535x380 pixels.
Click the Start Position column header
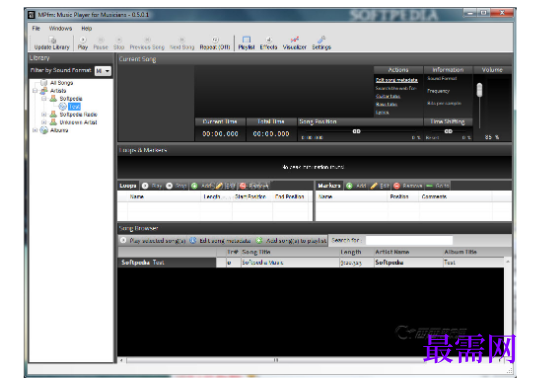[252, 196]
